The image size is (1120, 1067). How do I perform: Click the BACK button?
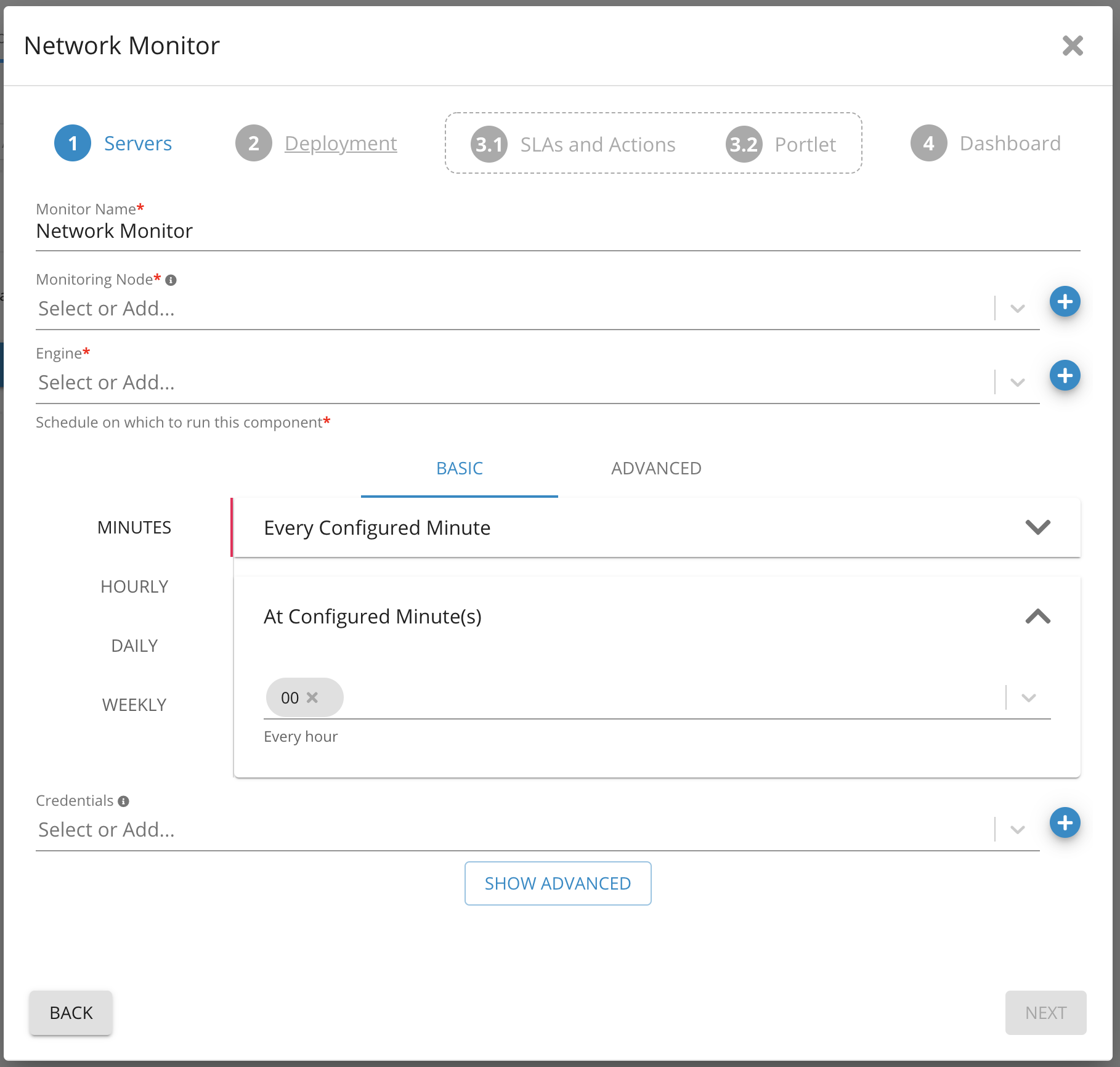click(x=71, y=1013)
